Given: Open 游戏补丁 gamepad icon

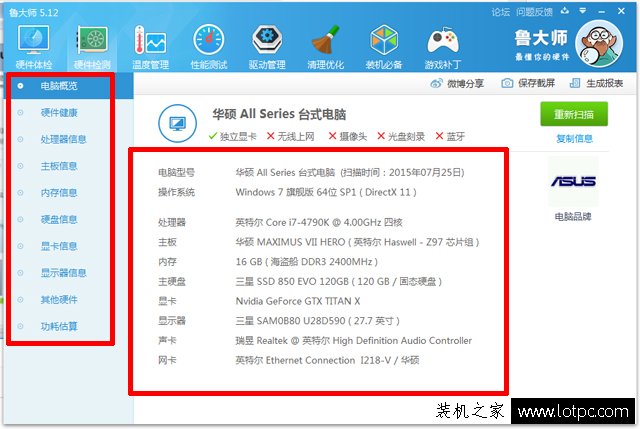Looking at the screenshot, I should tap(443, 47).
